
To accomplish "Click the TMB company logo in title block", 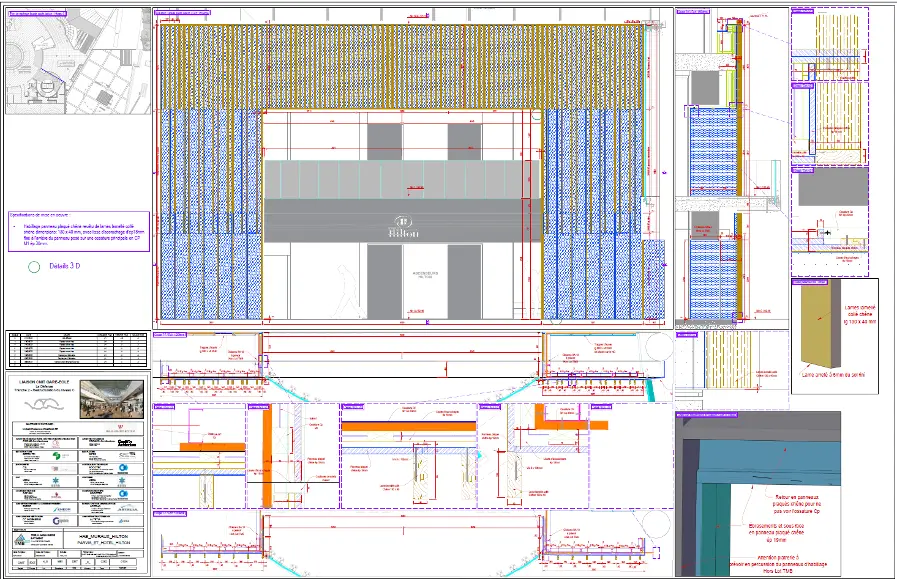I will point(22,540).
